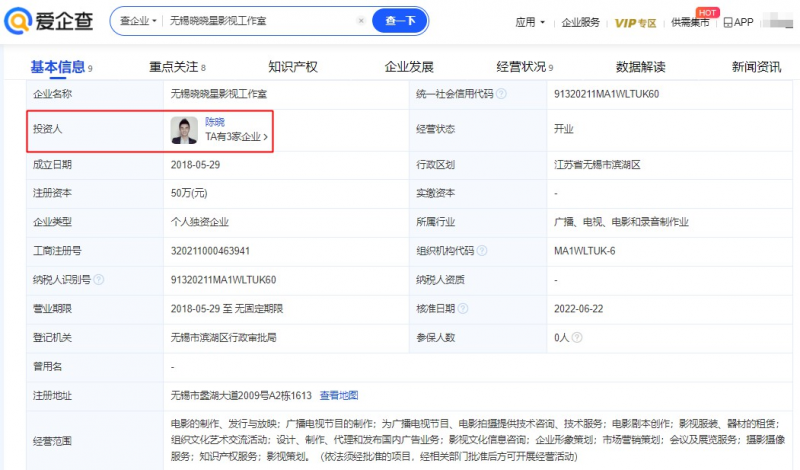800x470 pixels.
Task: Click investor 陈晓's avatar photo
Action: (x=184, y=130)
